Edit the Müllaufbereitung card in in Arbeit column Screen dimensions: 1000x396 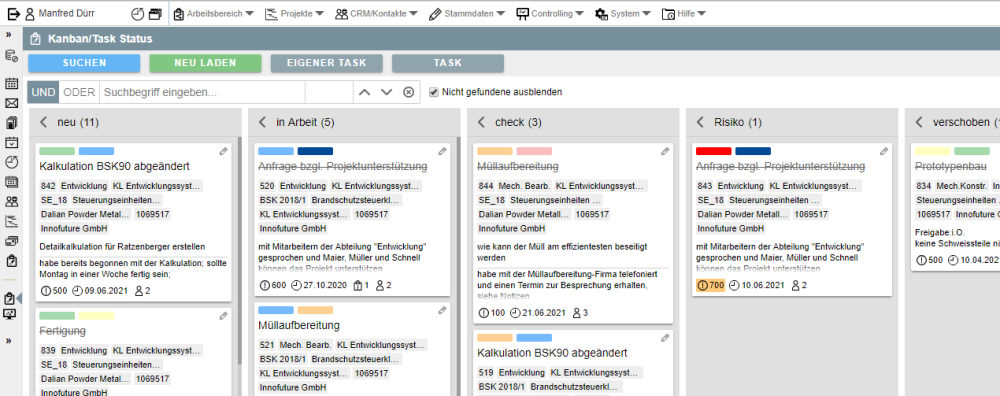(x=443, y=311)
